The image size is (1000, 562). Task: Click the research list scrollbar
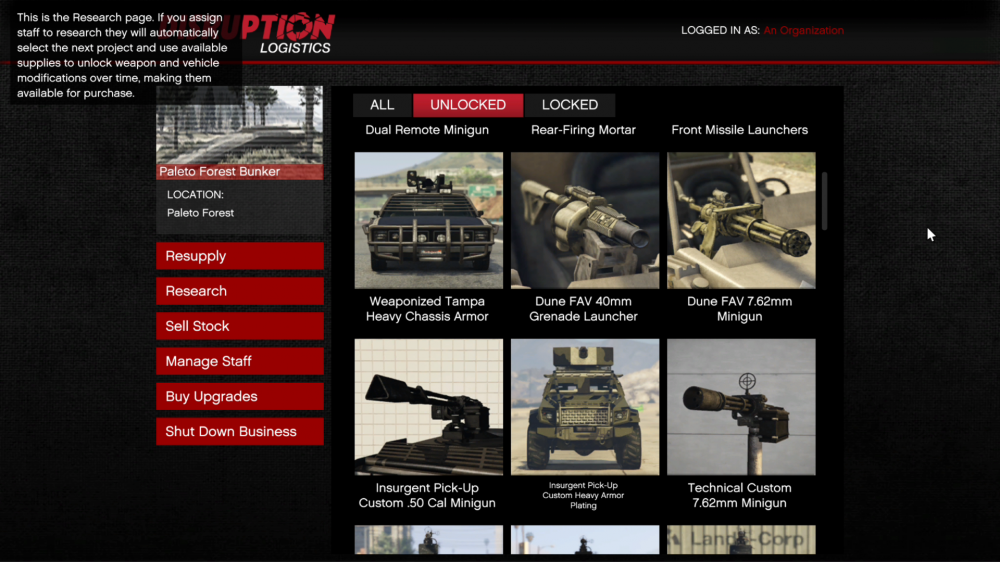coord(824,201)
